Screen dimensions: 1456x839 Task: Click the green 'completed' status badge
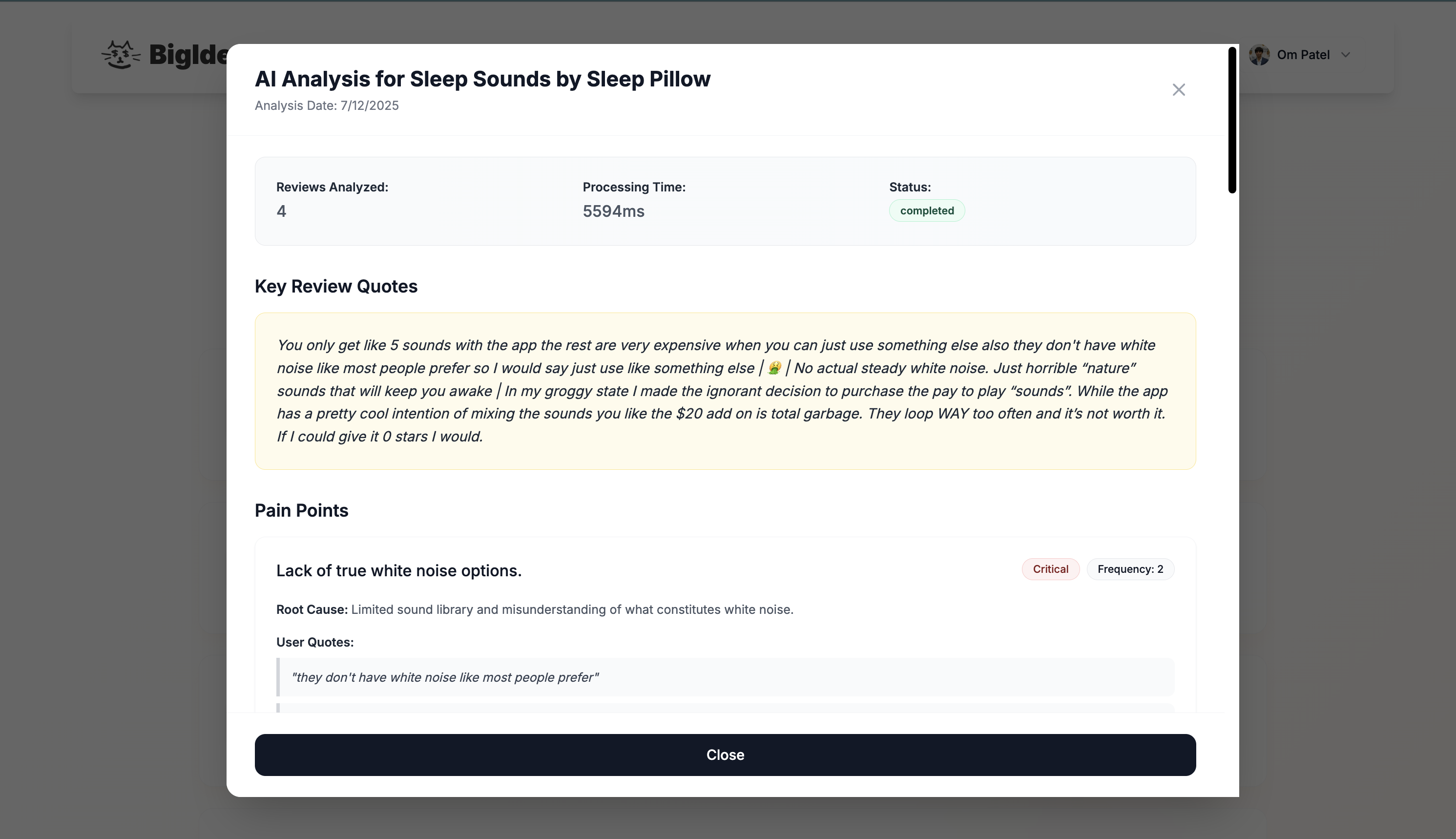tap(927, 210)
